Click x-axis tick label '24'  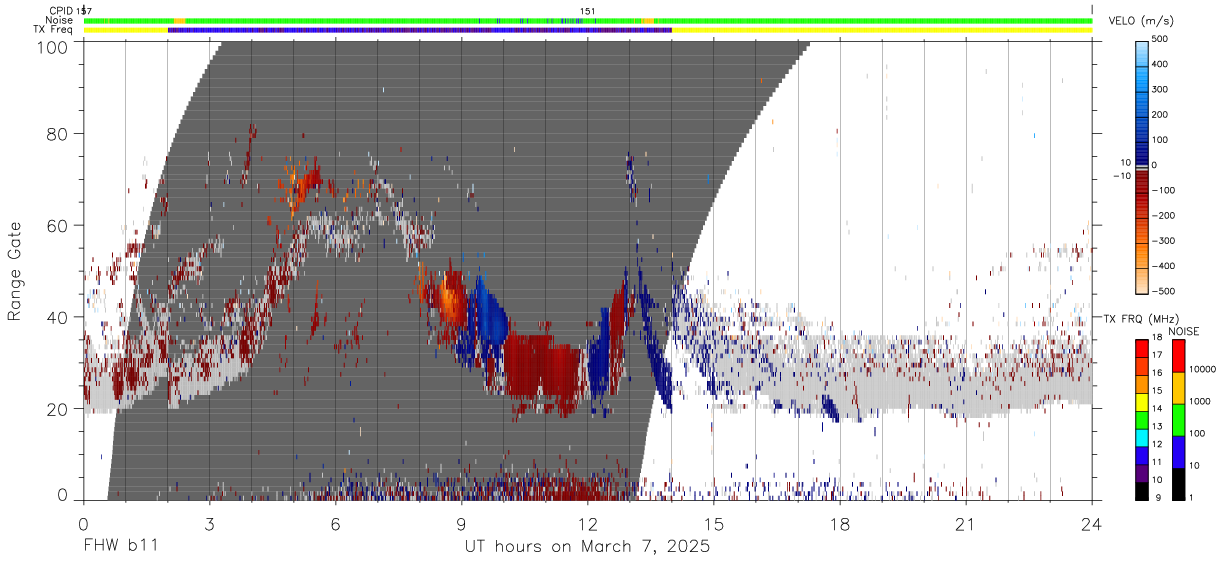1091,524
